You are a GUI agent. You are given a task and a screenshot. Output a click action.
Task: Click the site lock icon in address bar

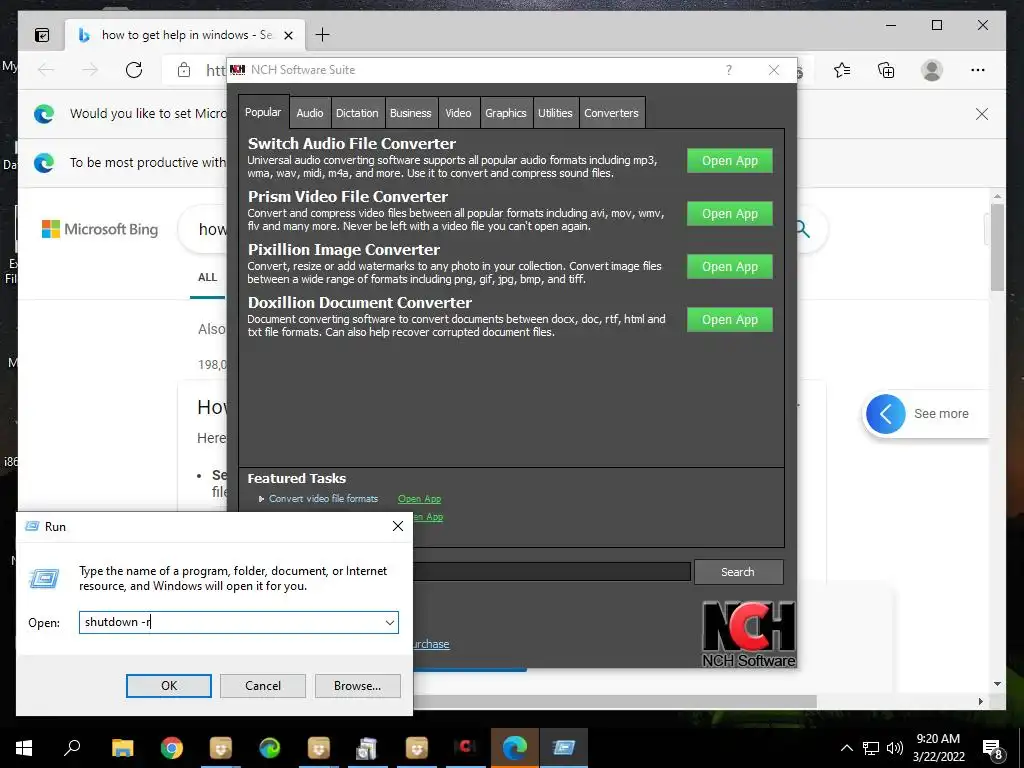click(x=184, y=70)
